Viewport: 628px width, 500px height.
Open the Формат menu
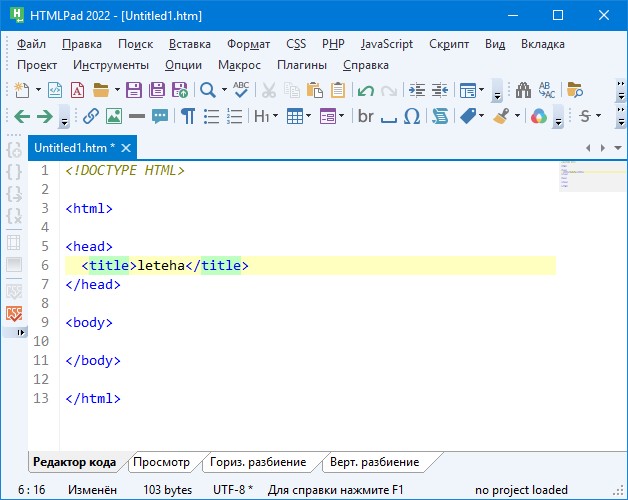pos(248,44)
